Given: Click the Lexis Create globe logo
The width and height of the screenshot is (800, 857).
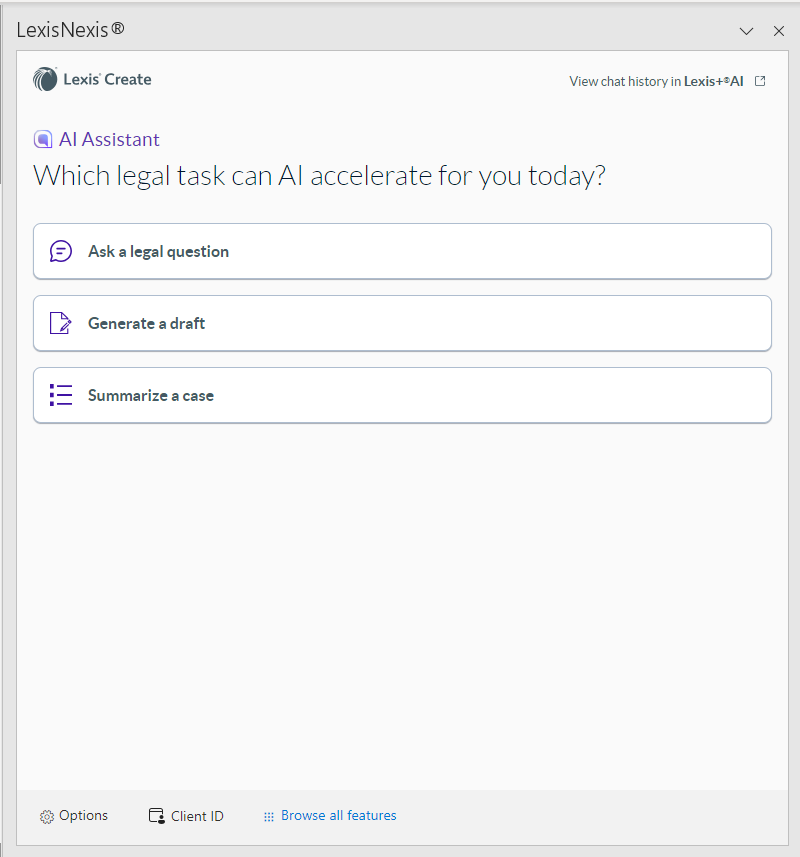Looking at the screenshot, I should tap(45, 79).
